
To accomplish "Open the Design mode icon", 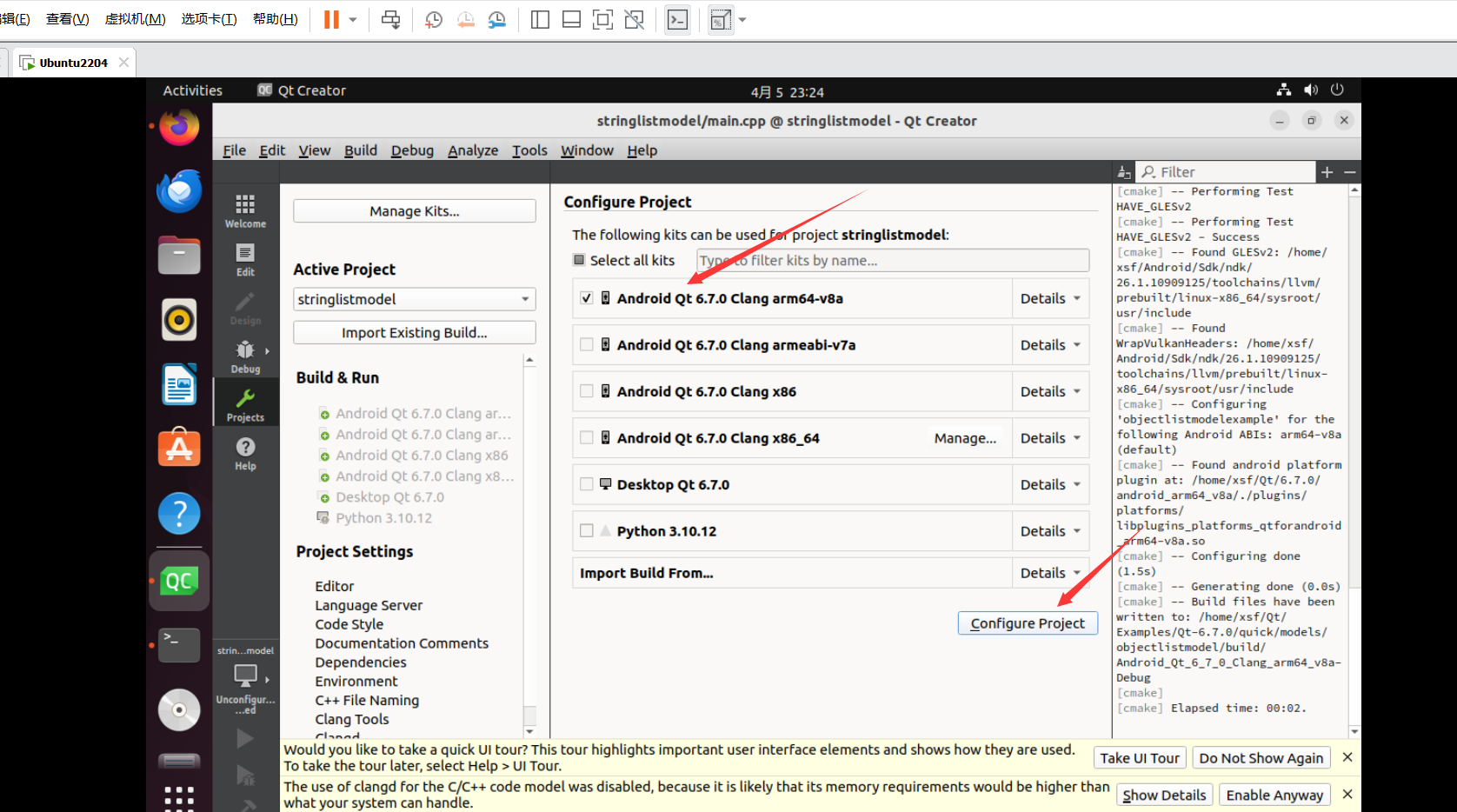I will 245,309.
